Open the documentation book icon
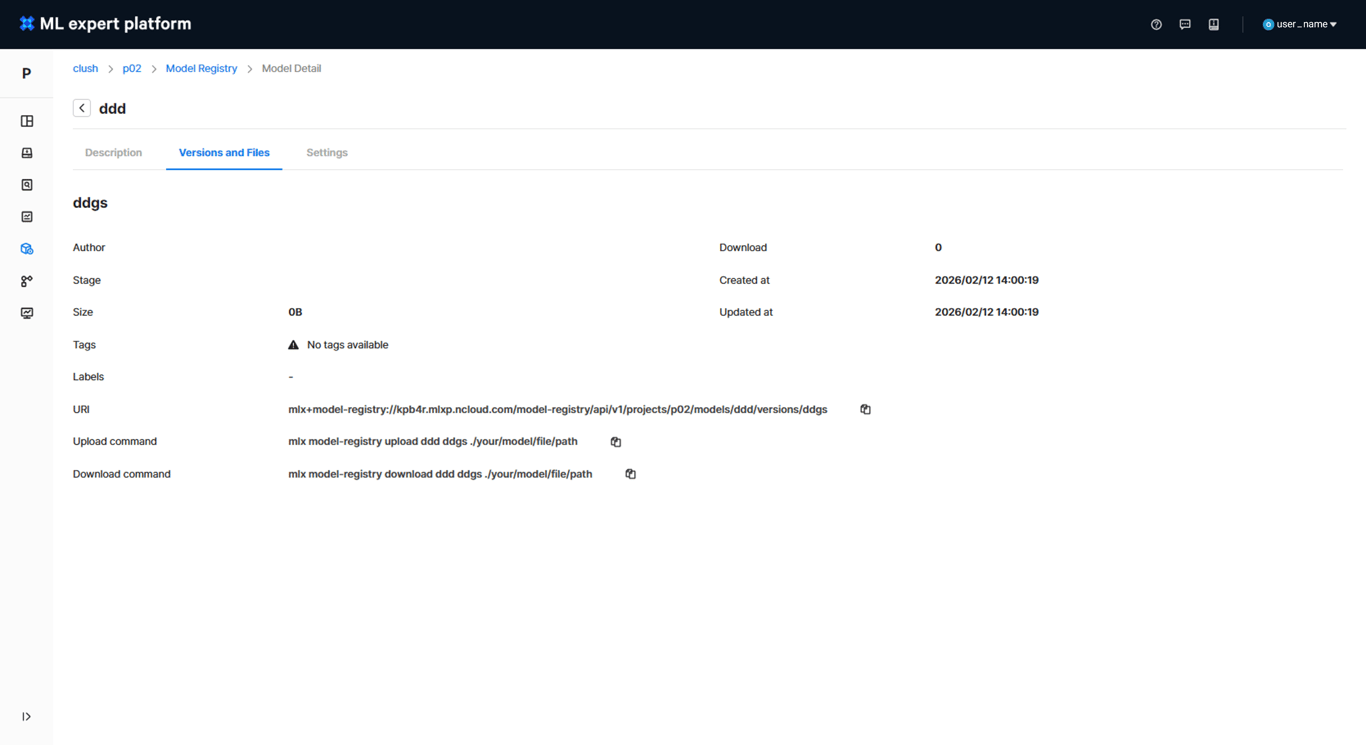The image size is (1366, 745). click(1214, 24)
